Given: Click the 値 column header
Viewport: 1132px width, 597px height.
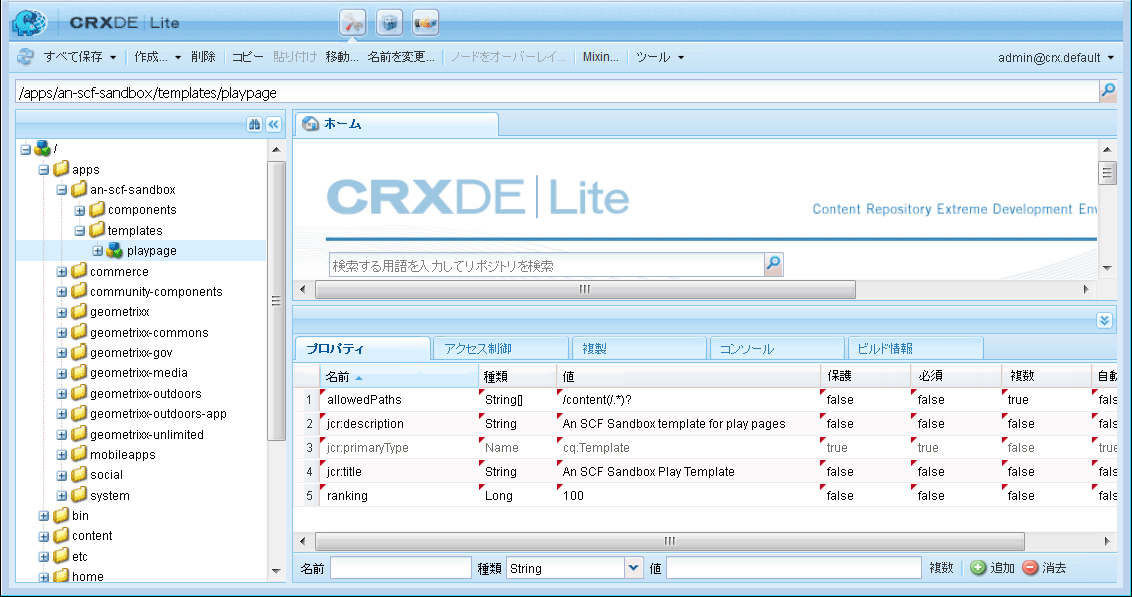Looking at the screenshot, I should click(688, 376).
